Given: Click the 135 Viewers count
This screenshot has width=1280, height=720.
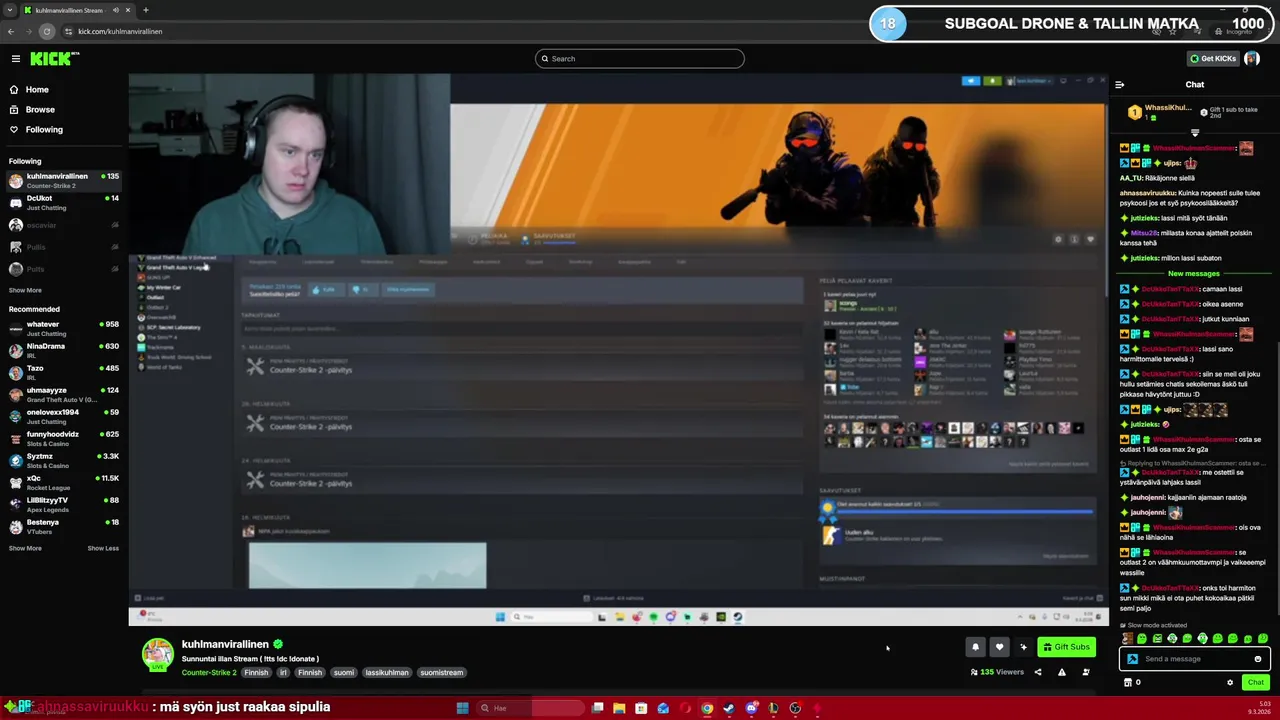Looking at the screenshot, I should [x=997, y=672].
